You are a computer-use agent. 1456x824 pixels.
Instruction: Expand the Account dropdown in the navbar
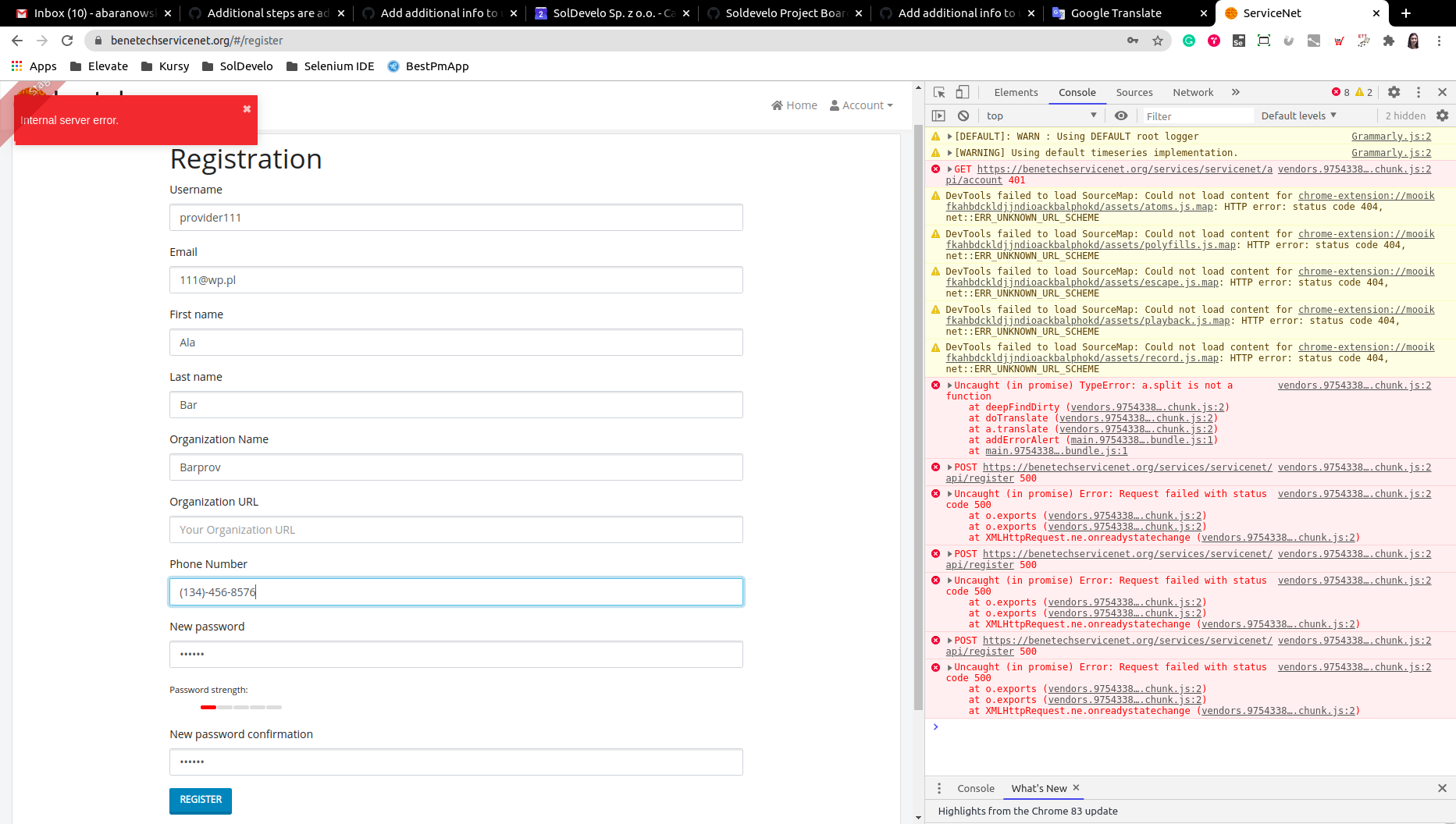(861, 105)
